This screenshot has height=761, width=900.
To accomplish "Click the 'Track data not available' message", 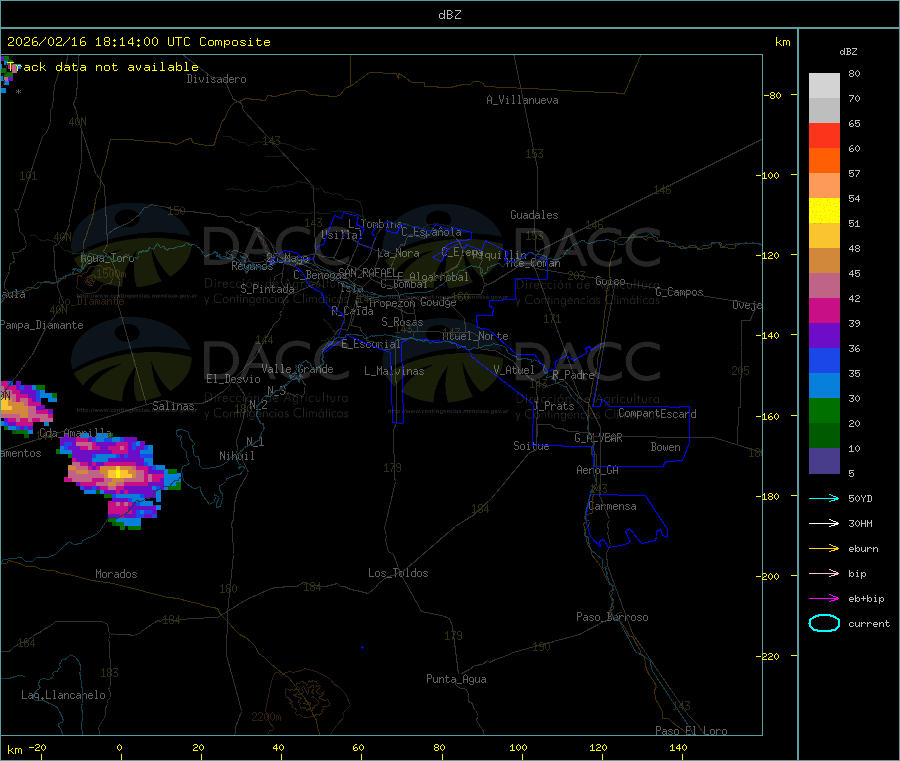I will tap(103, 67).
